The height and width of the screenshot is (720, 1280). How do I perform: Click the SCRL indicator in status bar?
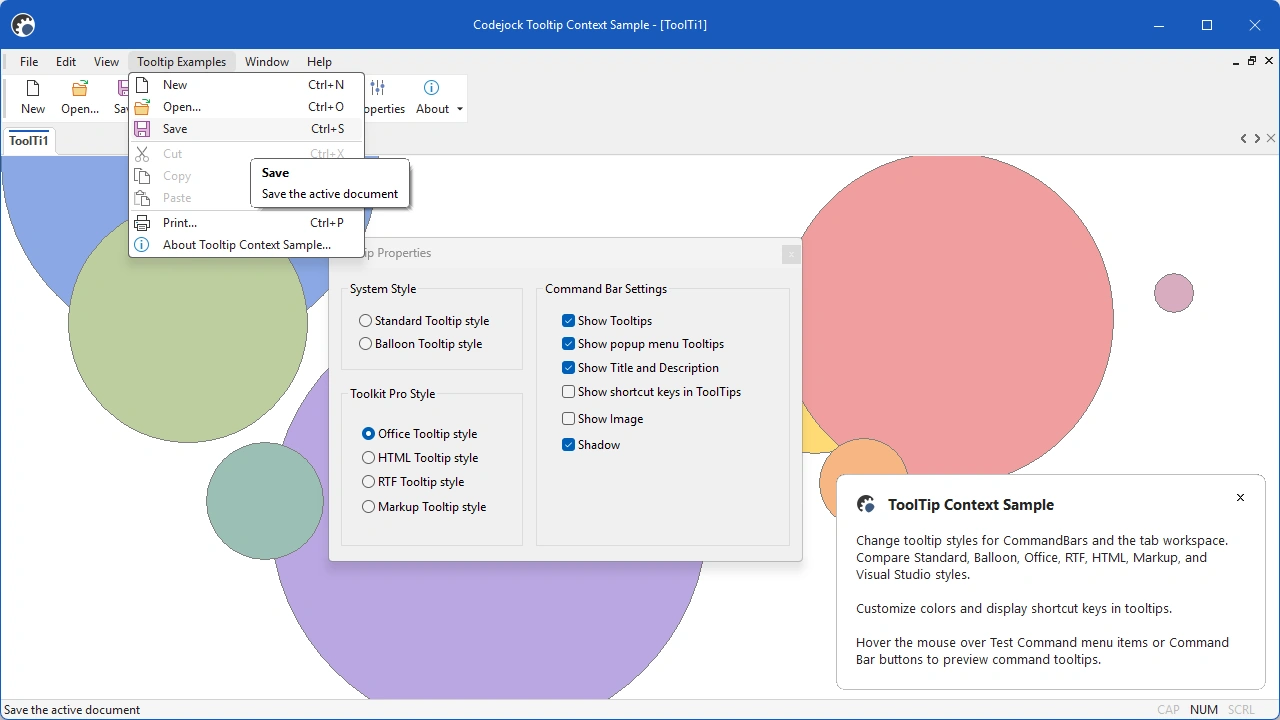pos(1241,710)
